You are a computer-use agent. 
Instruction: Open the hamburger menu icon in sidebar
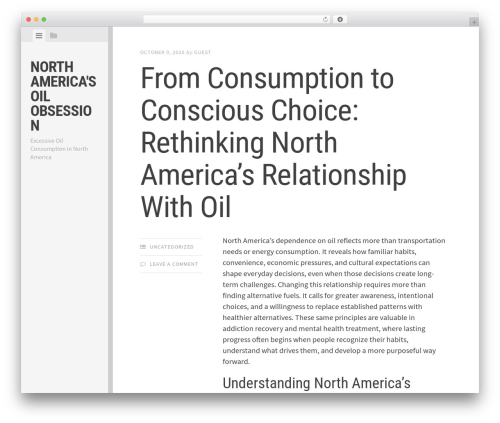pyautogui.click(x=39, y=35)
